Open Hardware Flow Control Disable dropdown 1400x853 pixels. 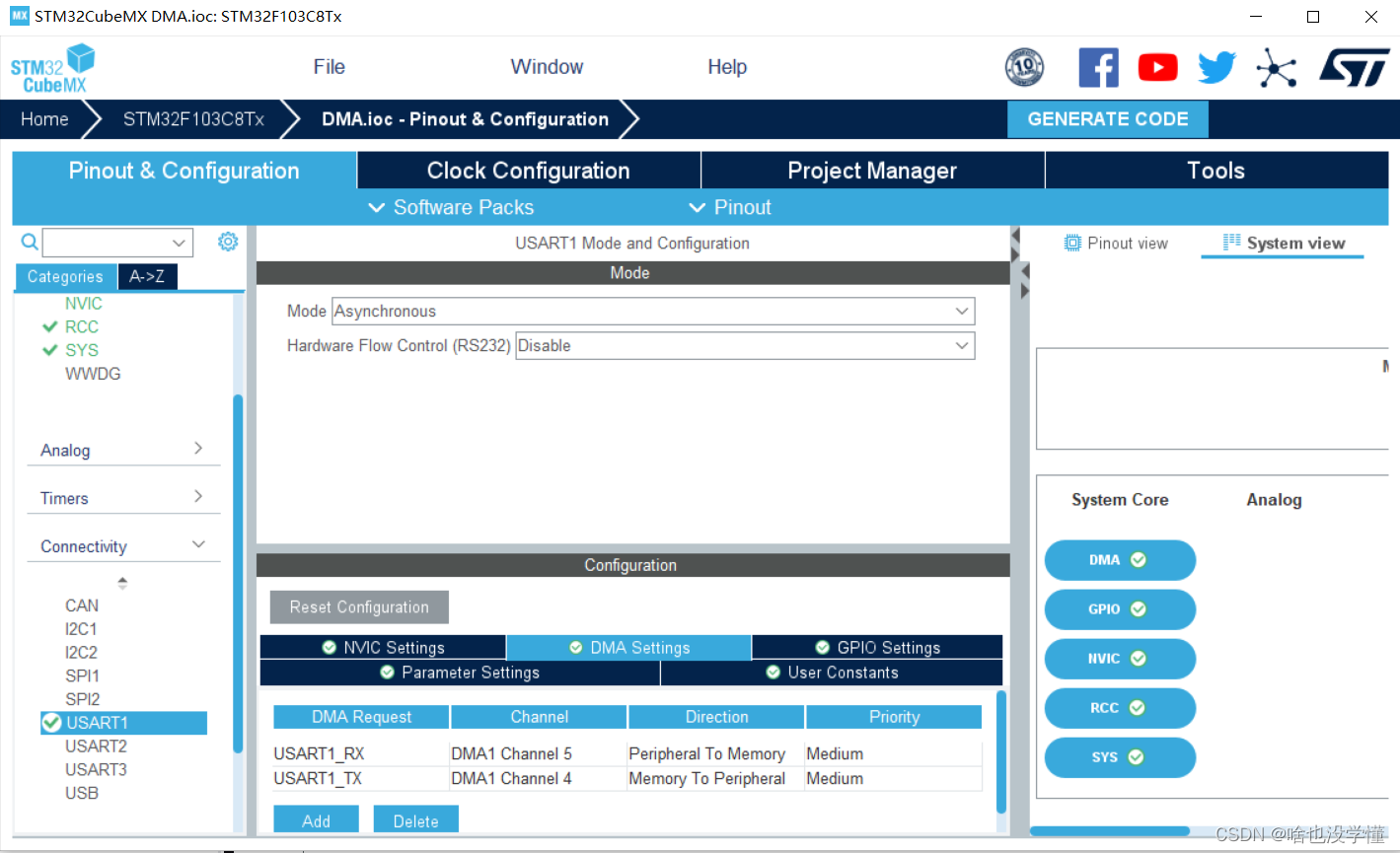pos(745,345)
